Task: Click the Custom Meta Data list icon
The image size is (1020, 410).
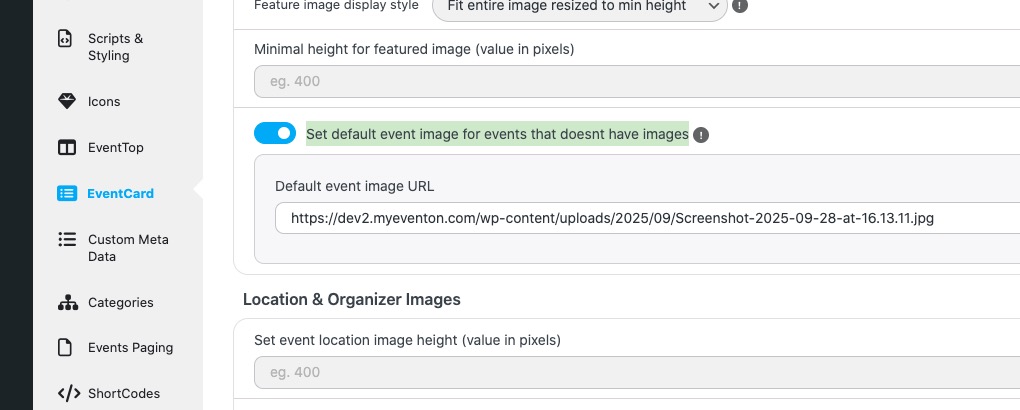Action: click(x=66, y=240)
